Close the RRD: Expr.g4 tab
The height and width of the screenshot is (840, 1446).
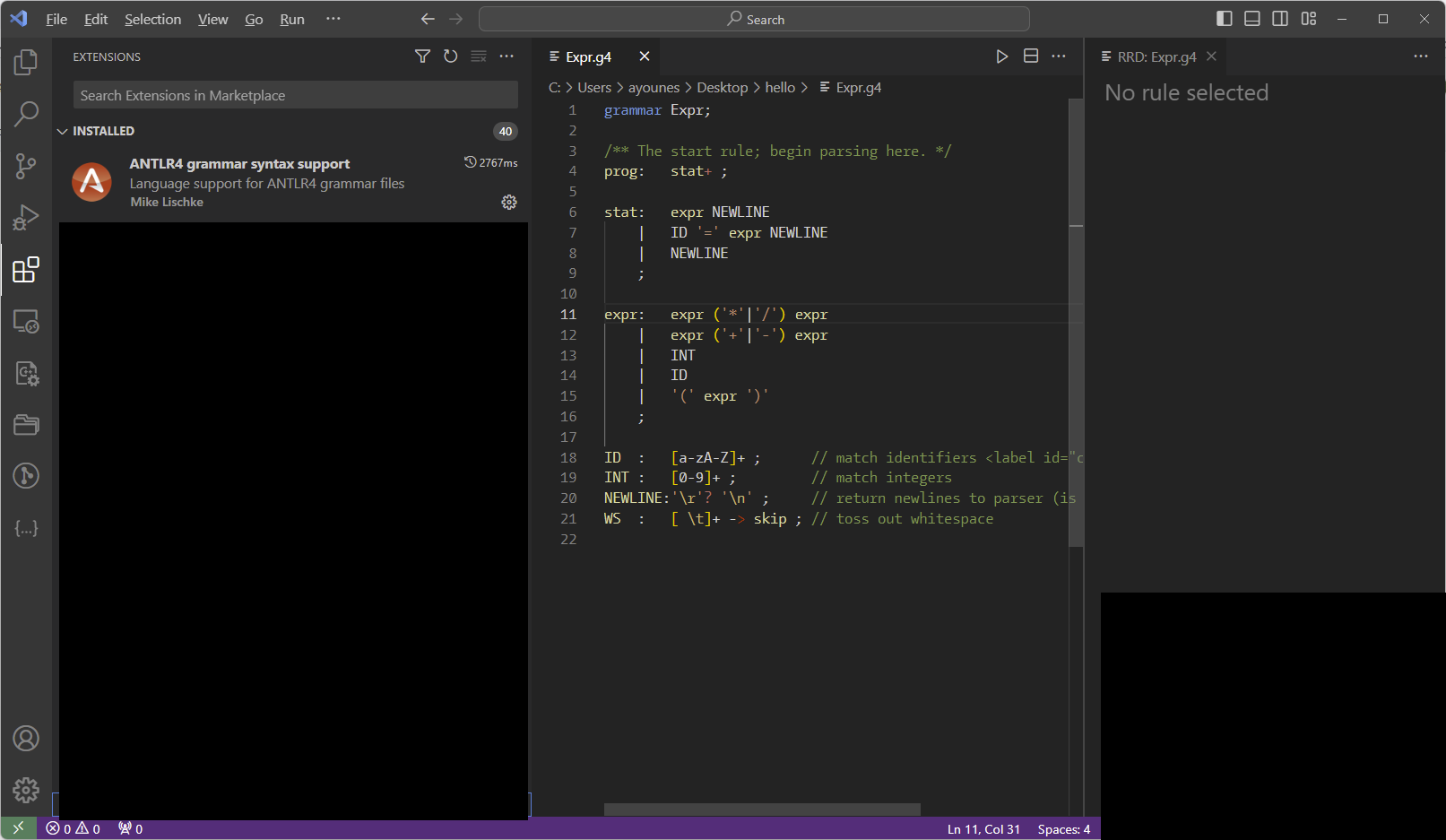[1212, 56]
